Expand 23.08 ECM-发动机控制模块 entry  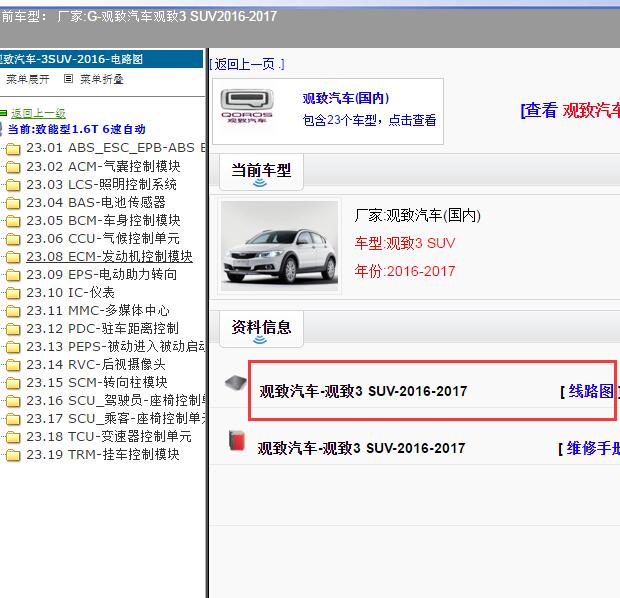(109, 256)
